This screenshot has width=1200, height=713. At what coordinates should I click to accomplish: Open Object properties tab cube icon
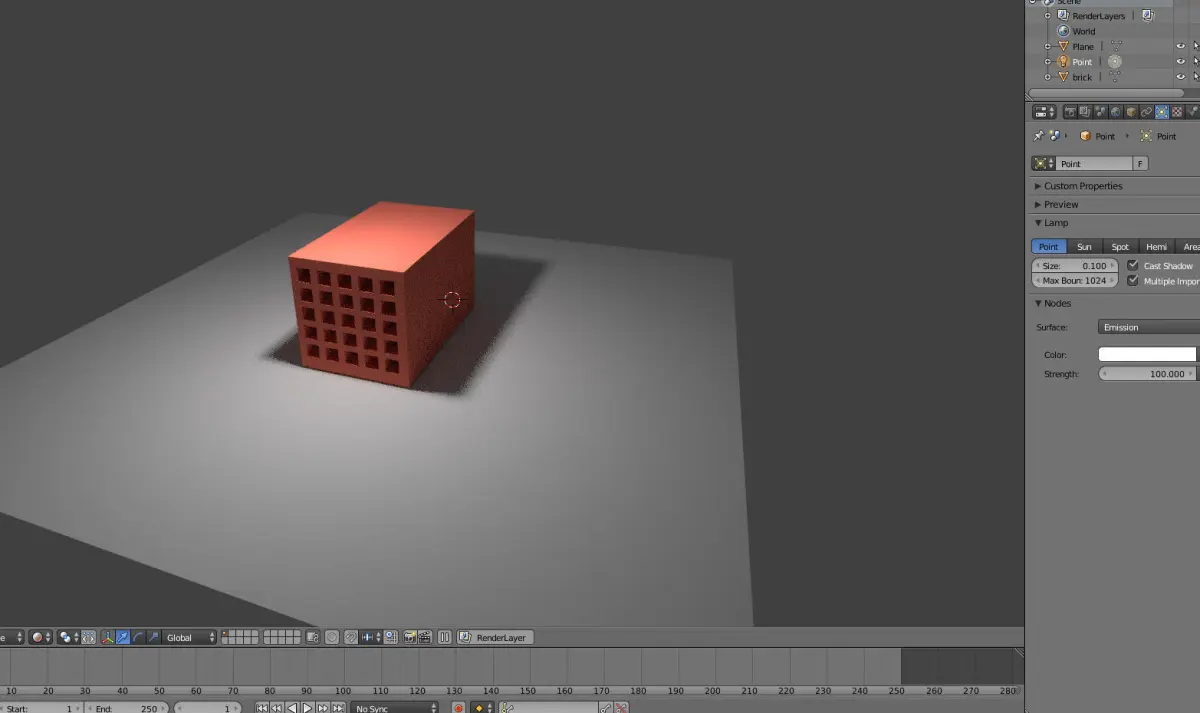tap(1131, 112)
